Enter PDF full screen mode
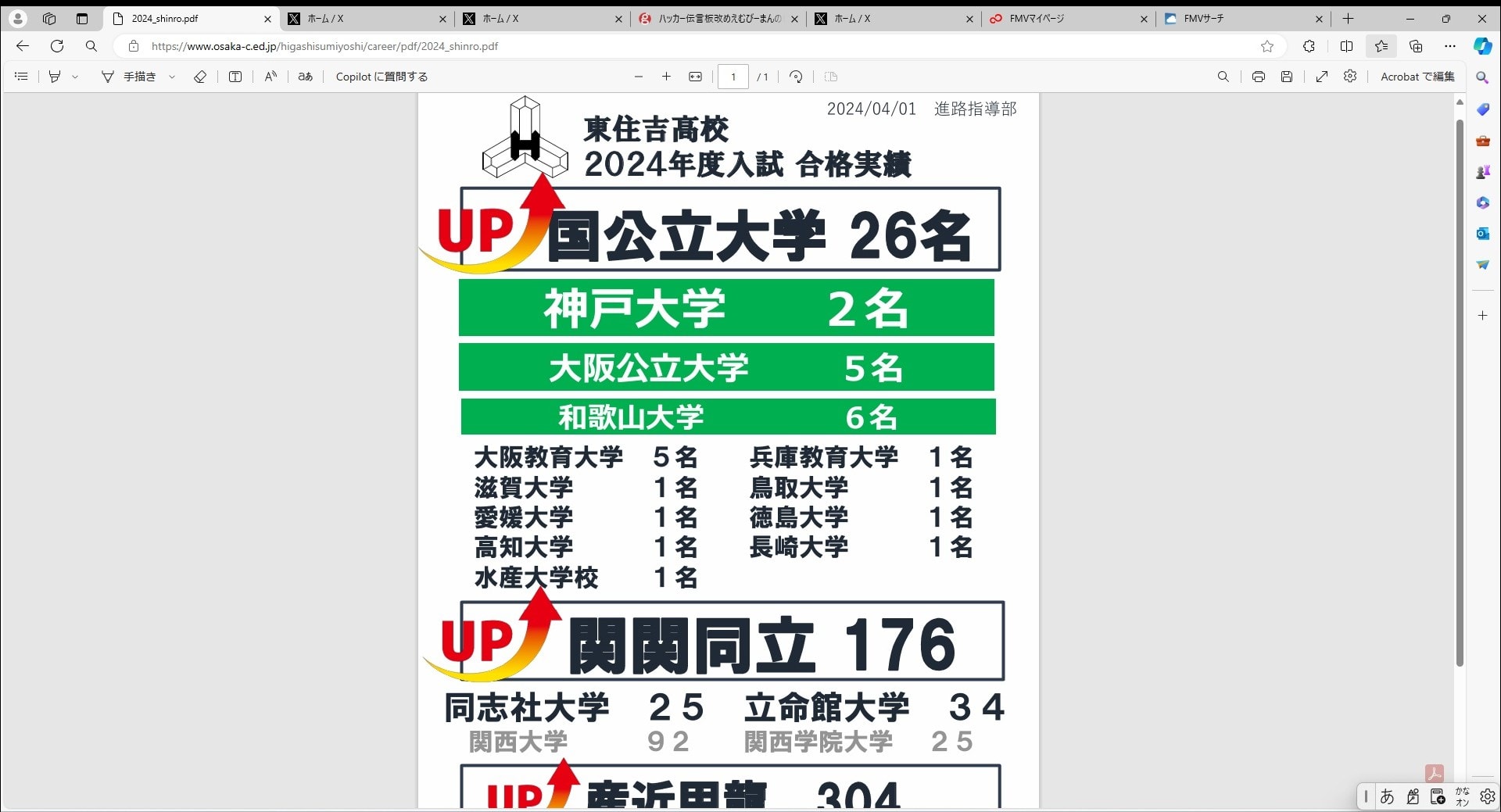This screenshot has height=812, width=1501. click(x=1322, y=77)
